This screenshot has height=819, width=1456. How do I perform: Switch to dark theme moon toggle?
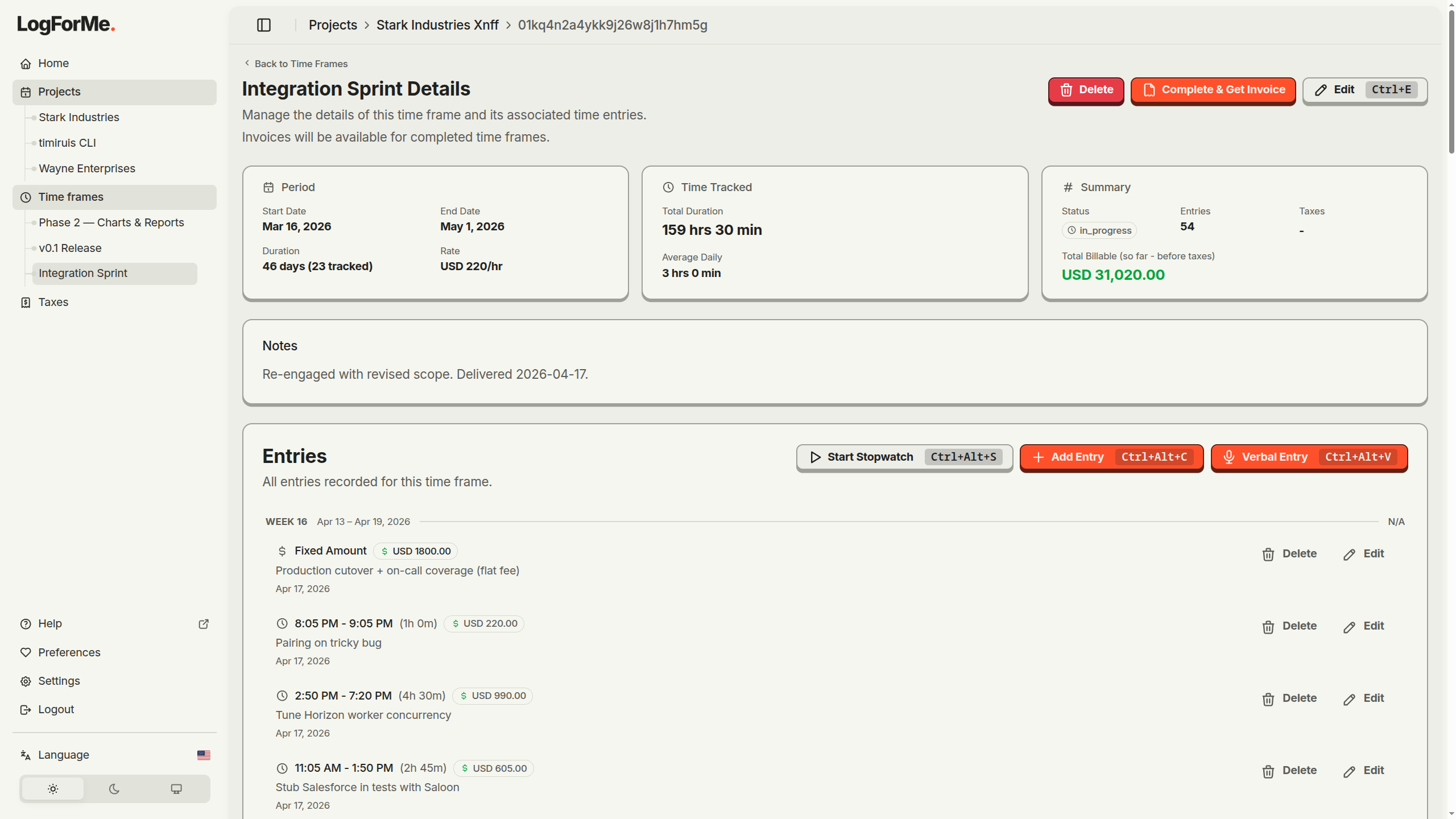(x=114, y=789)
